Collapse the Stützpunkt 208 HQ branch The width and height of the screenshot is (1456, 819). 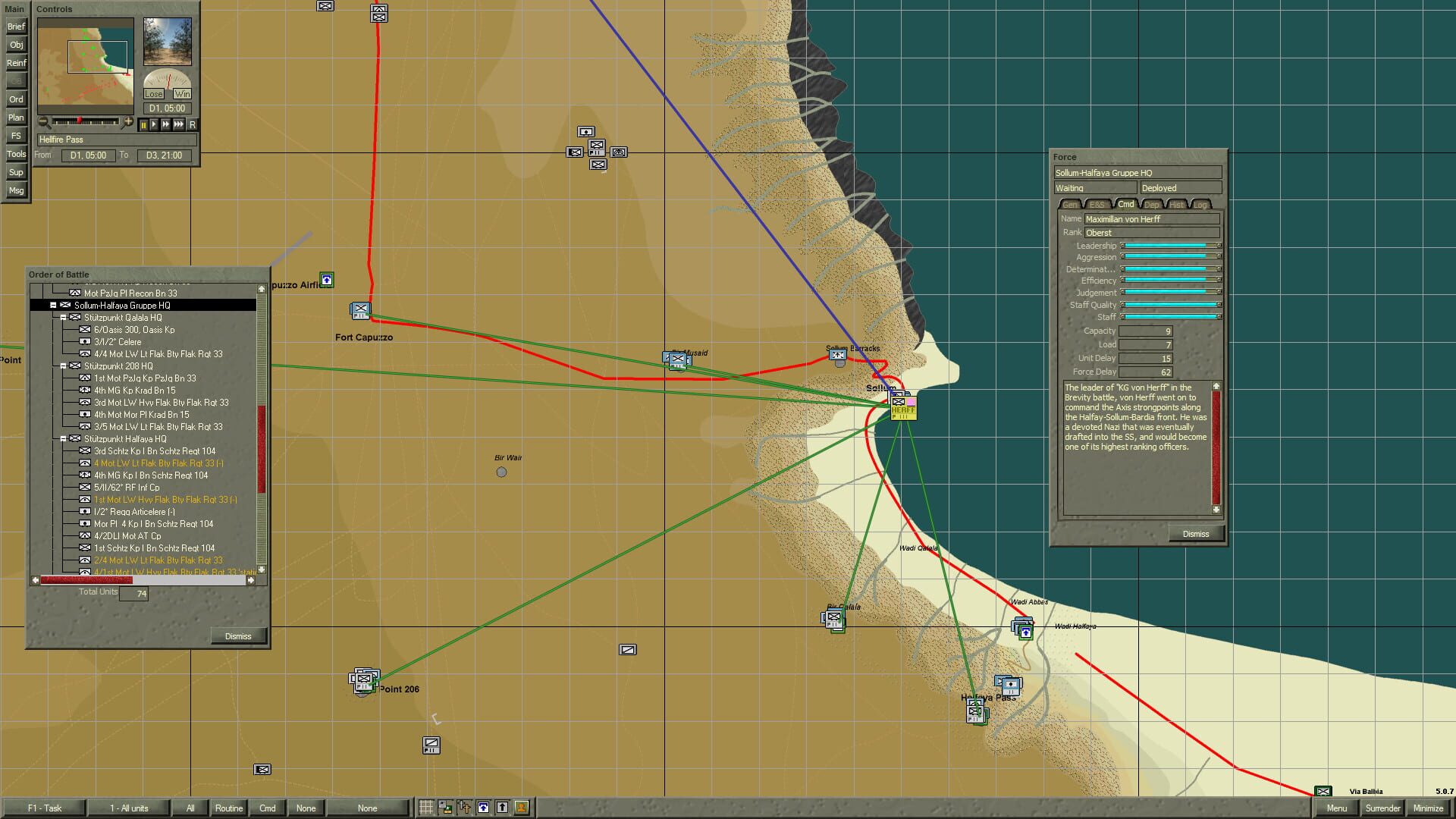click(64, 366)
